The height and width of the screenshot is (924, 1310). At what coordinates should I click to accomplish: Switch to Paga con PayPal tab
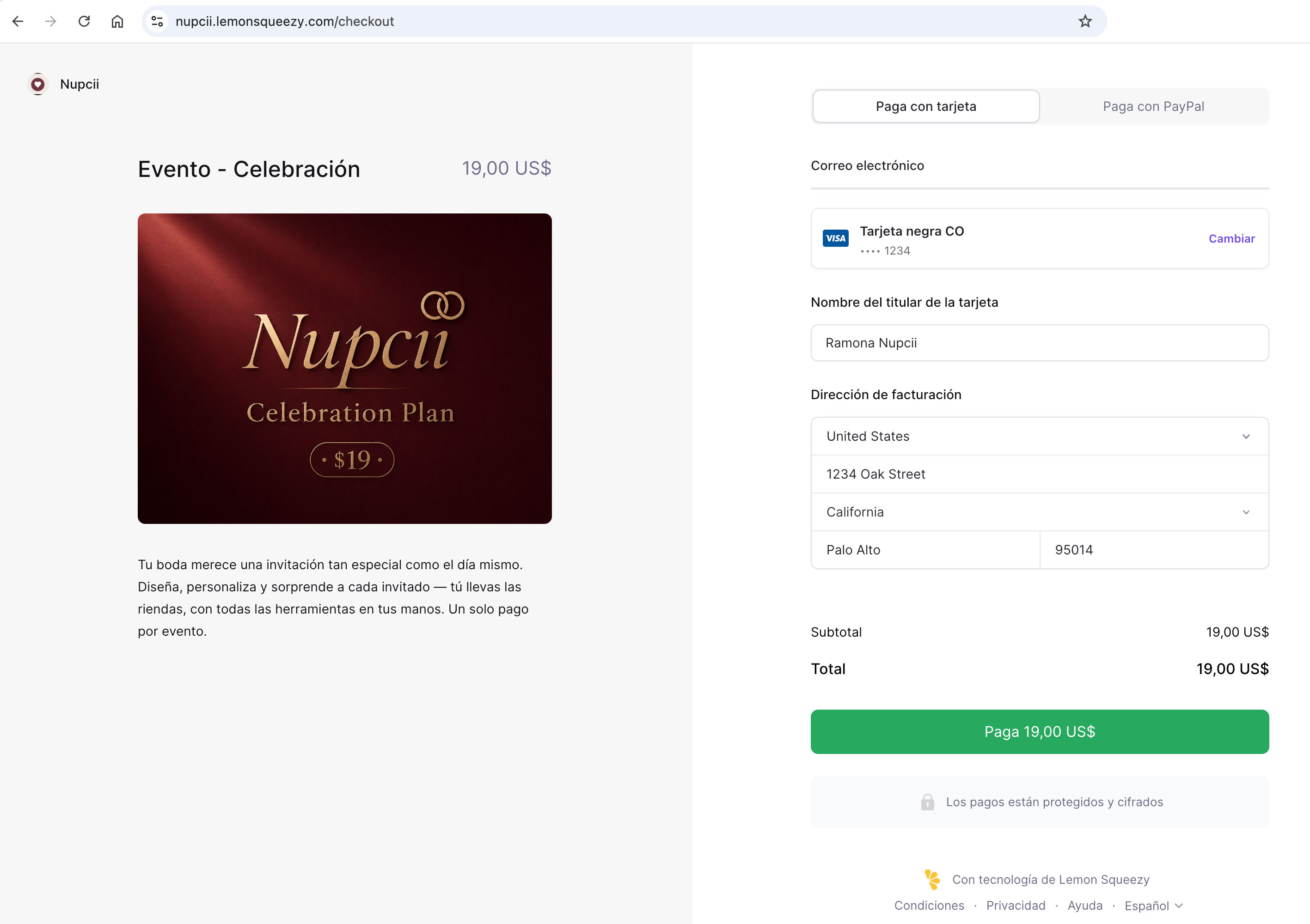pyautogui.click(x=1154, y=106)
